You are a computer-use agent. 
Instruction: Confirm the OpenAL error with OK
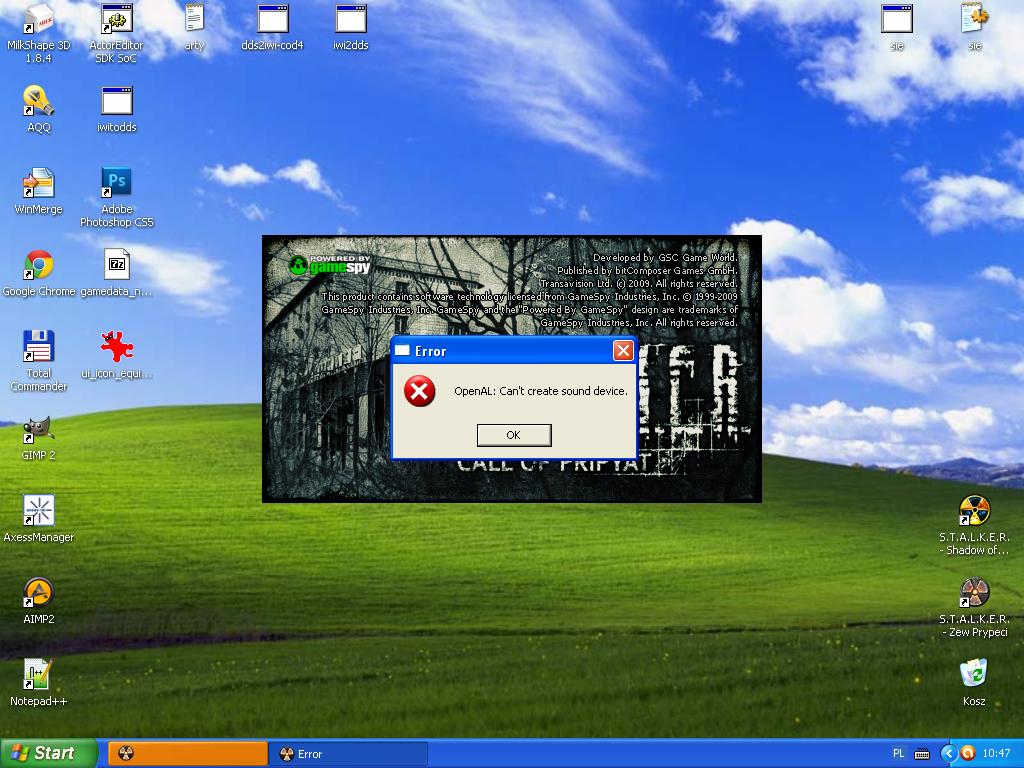(x=514, y=435)
